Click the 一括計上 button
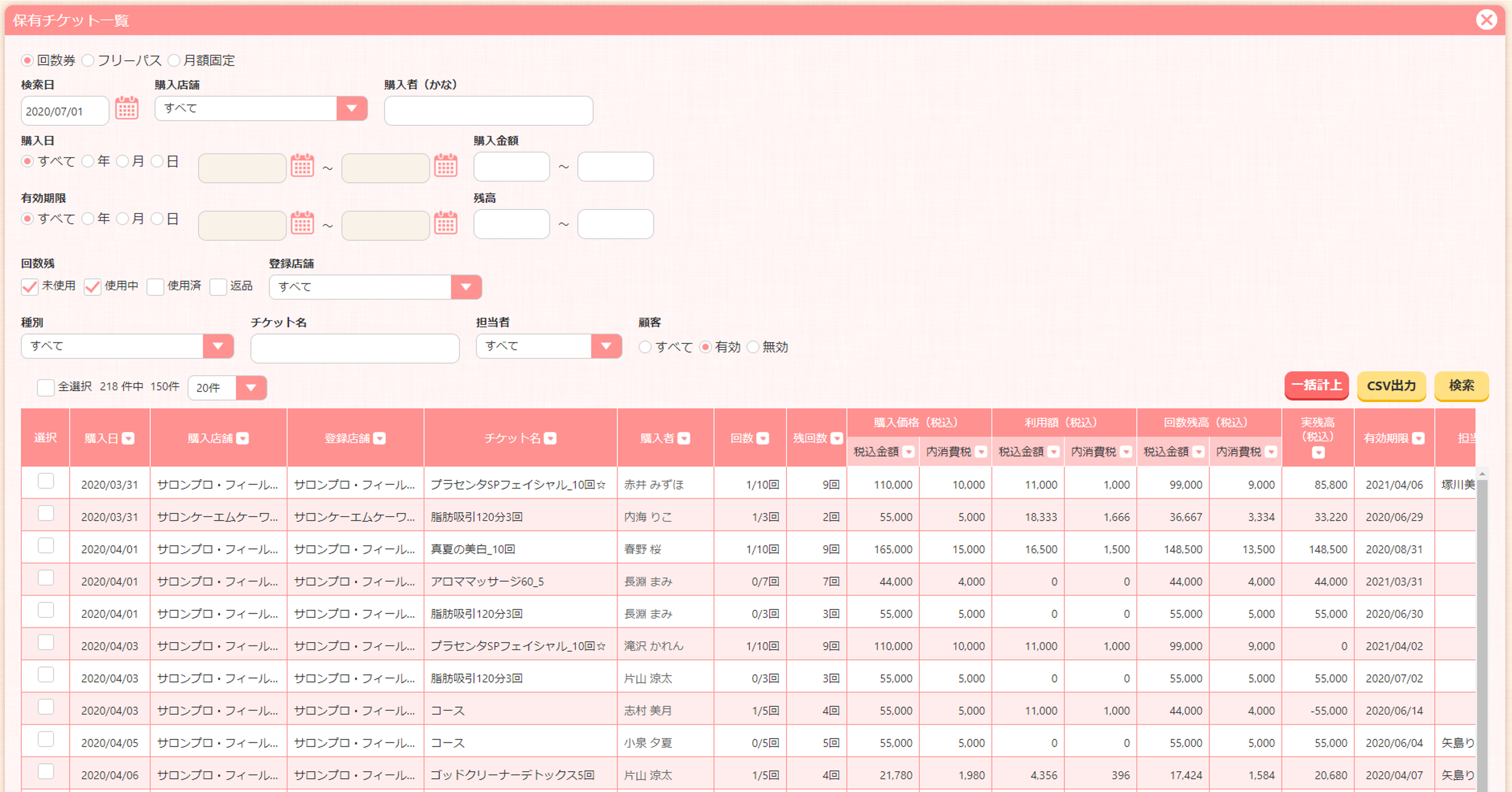Viewport: 1512px width, 792px height. click(1316, 386)
